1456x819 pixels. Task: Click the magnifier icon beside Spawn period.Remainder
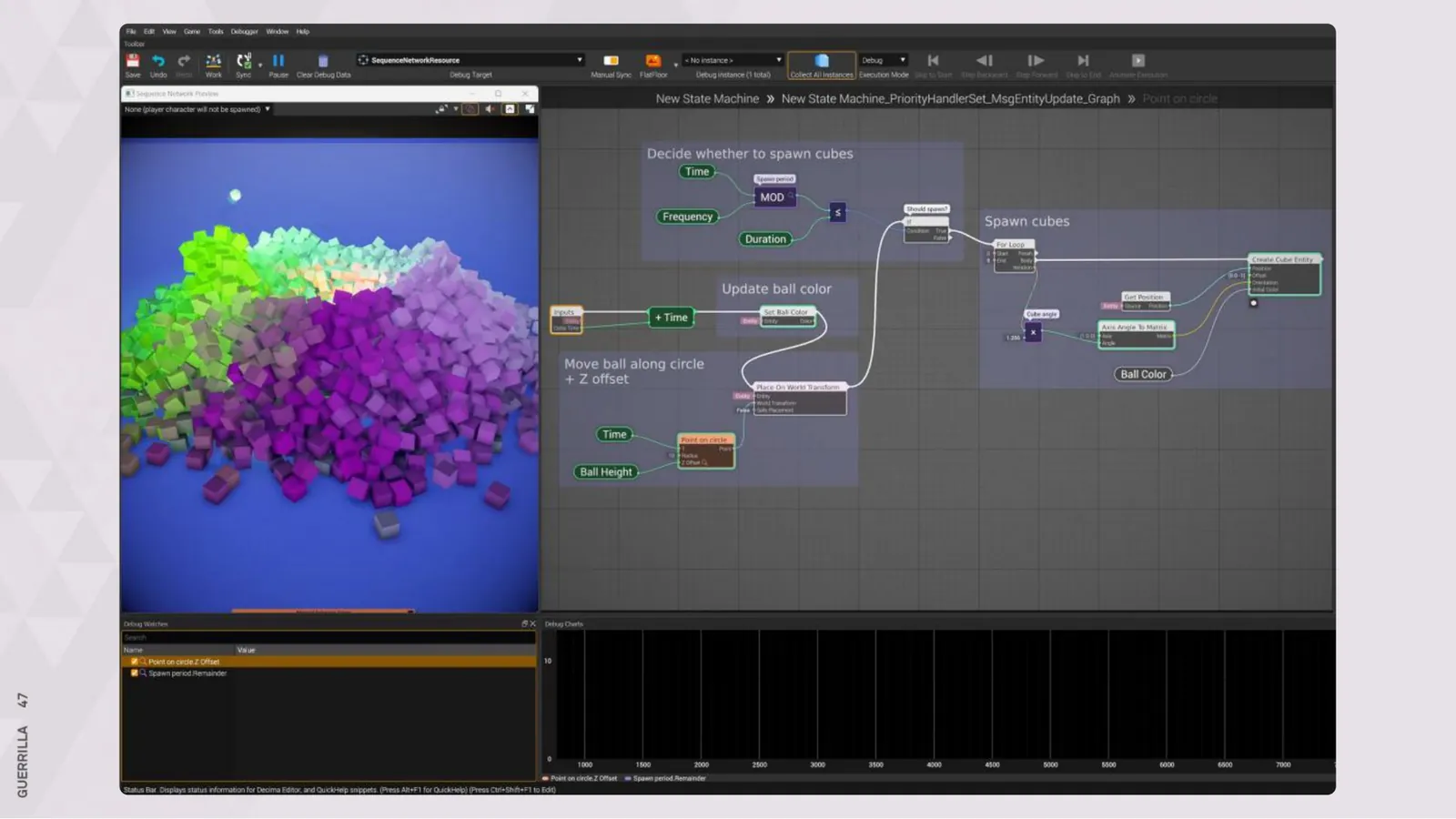143,673
